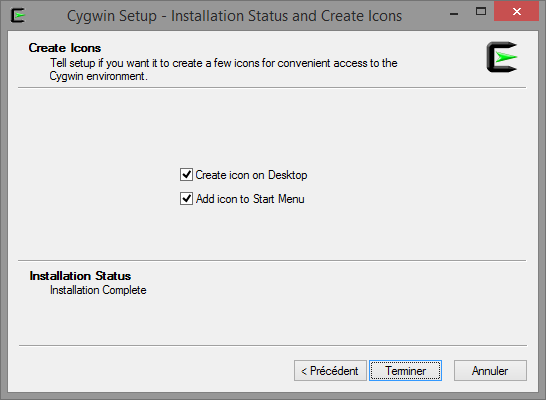
Task: Click the separator line above the bottom buttons
Action: coord(273,346)
